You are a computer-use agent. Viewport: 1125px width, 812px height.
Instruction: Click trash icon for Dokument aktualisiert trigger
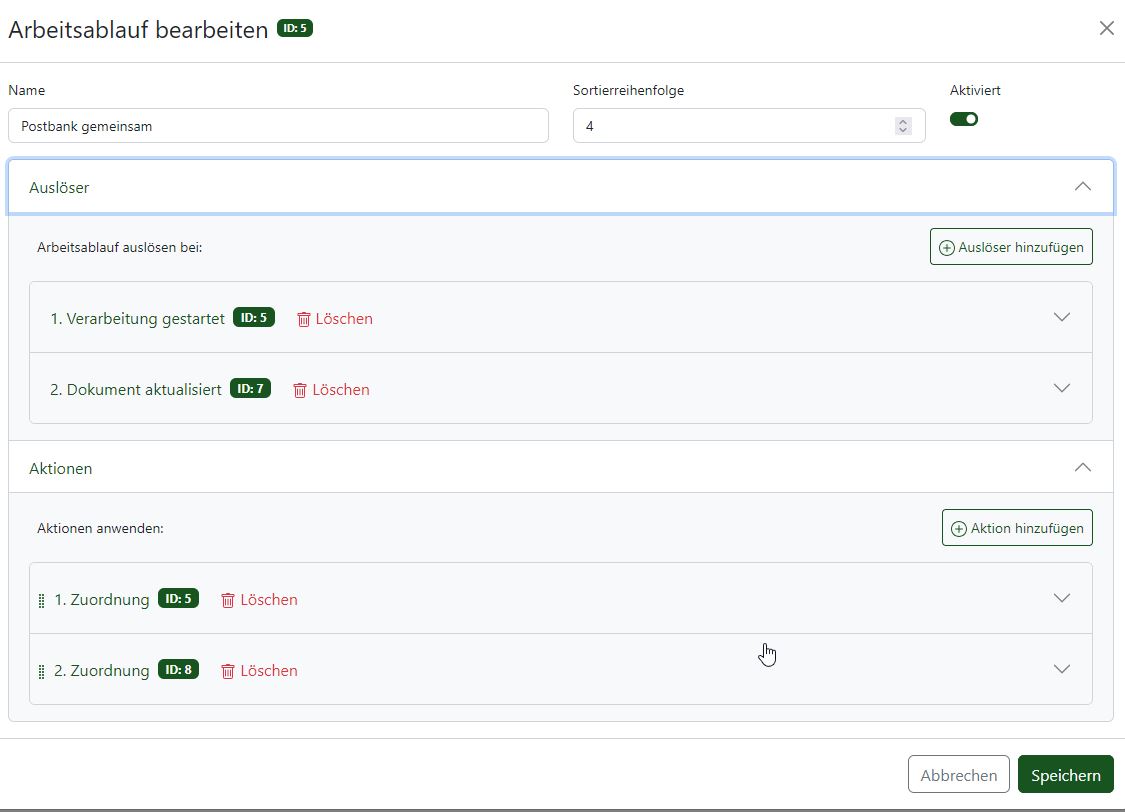(300, 390)
